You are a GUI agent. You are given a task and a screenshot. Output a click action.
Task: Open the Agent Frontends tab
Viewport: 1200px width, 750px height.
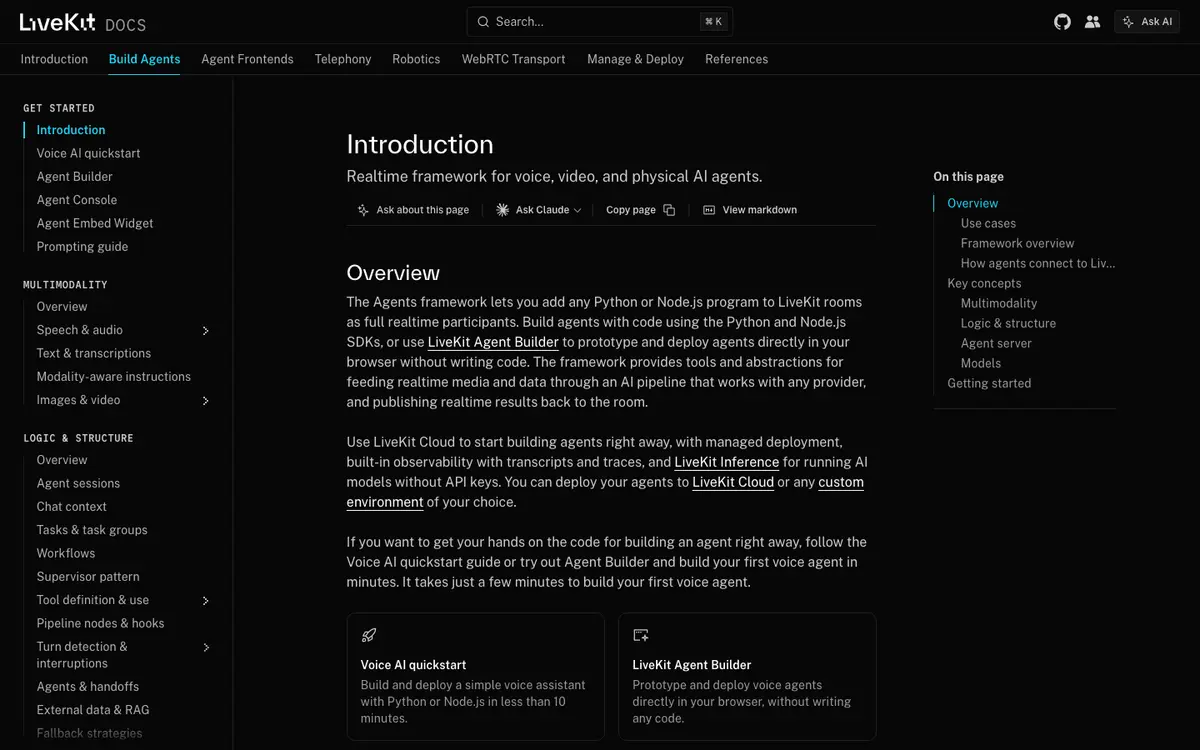point(247,59)
